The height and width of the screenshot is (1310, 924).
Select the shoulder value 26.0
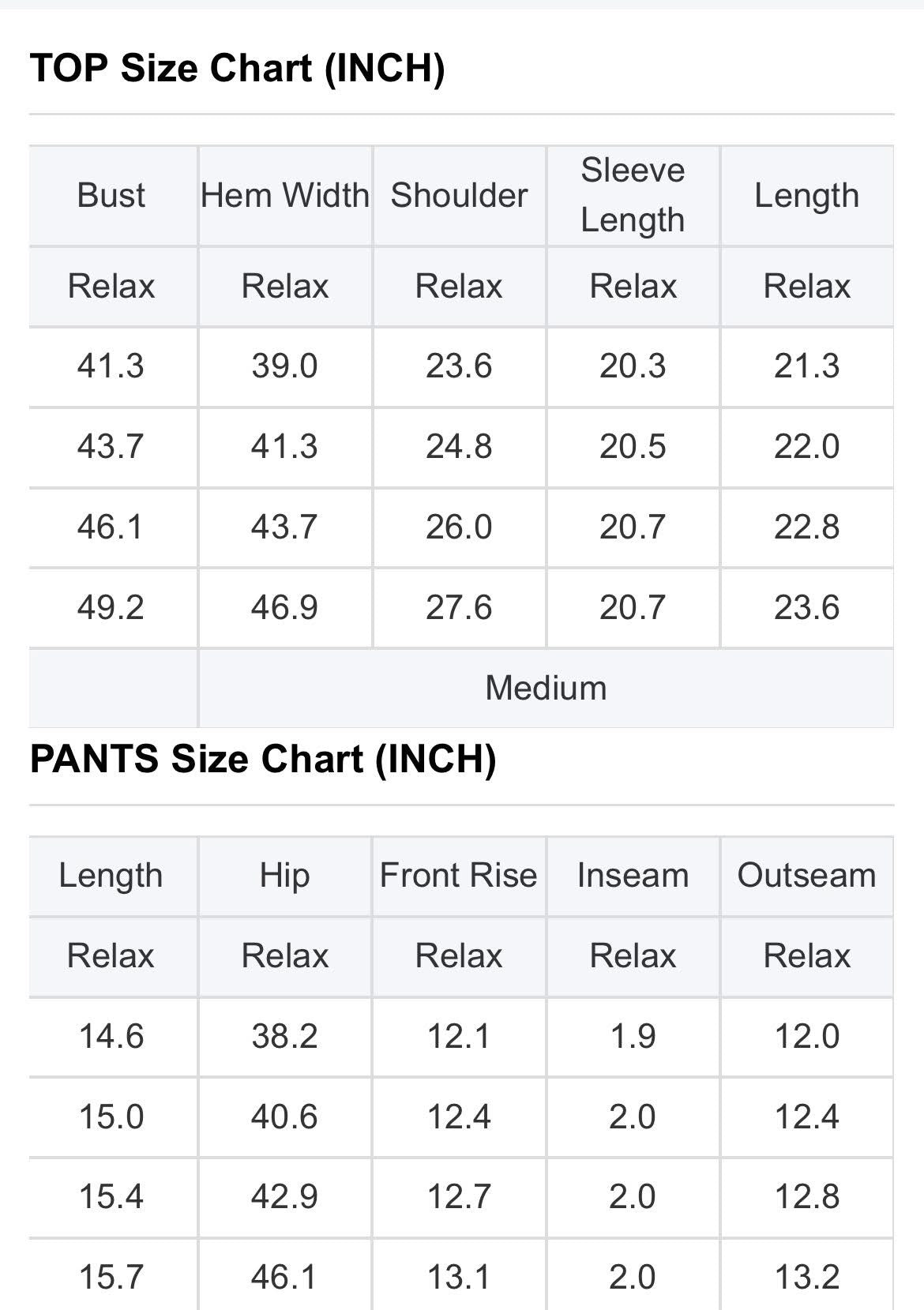(x=459, y=527)
